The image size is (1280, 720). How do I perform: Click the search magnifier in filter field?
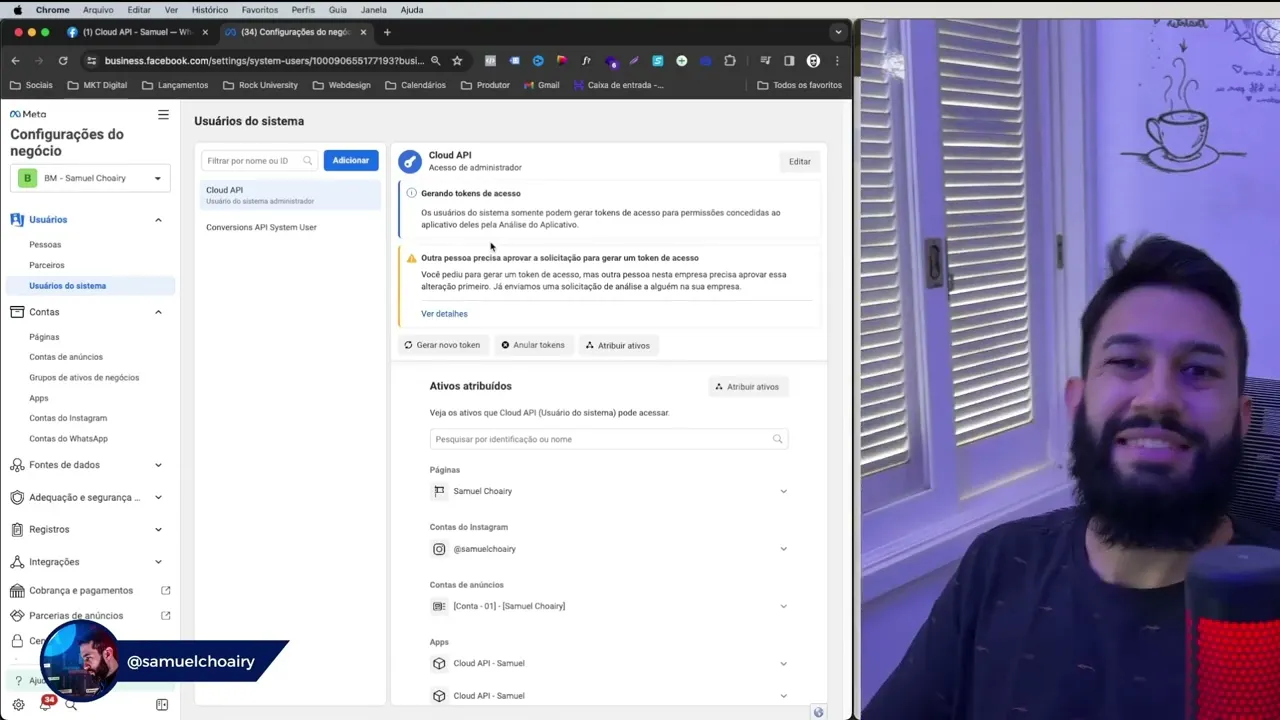point(308,160)
